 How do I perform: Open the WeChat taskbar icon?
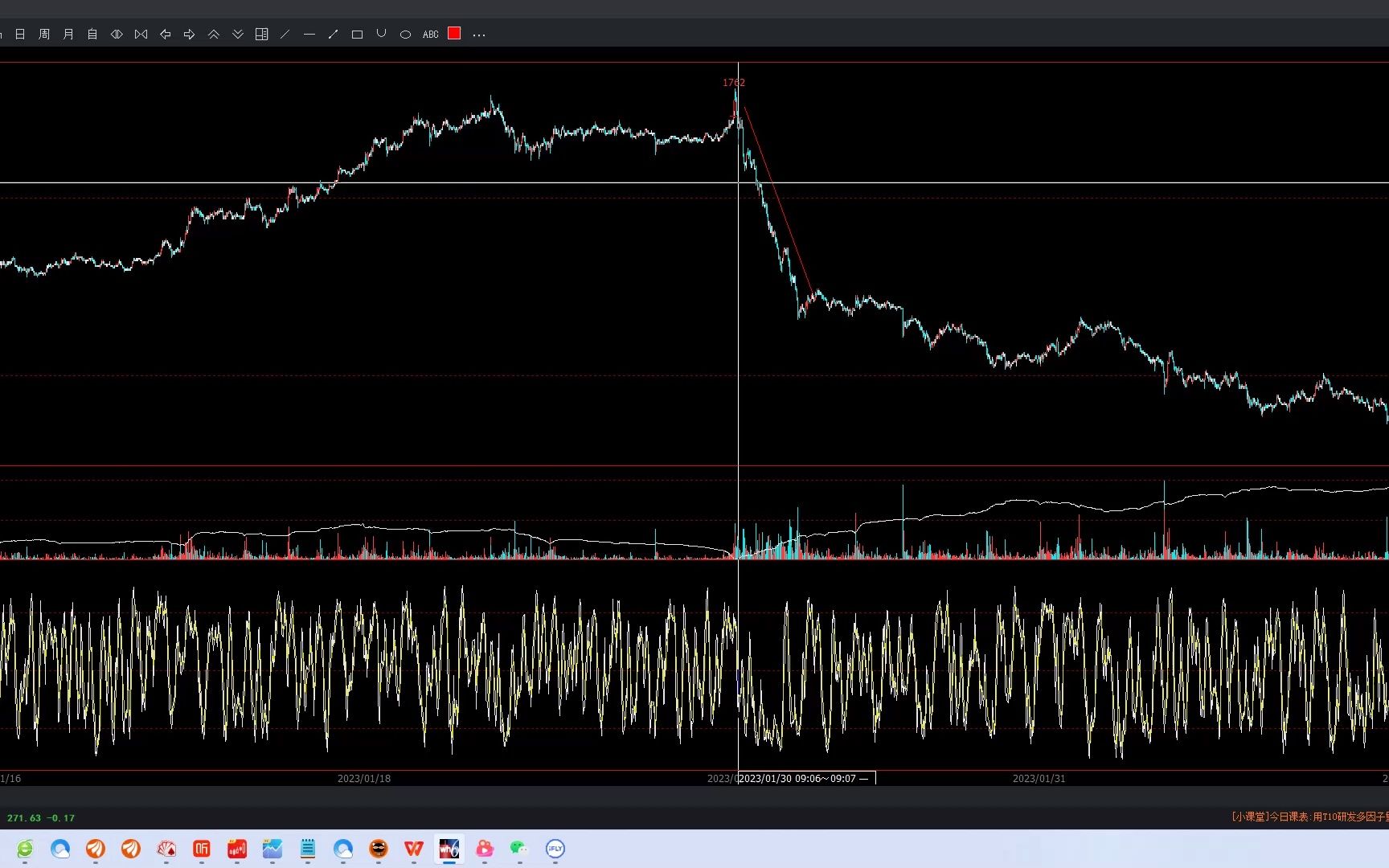click(520, 849)
